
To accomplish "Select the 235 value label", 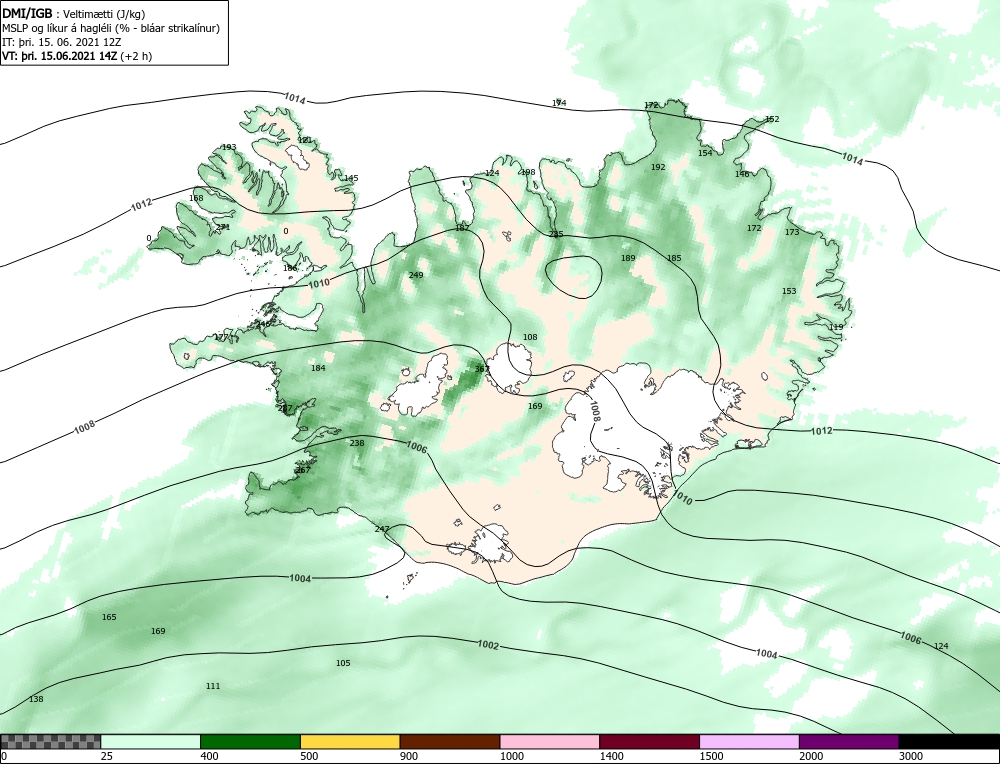I will tap(556, 235).
